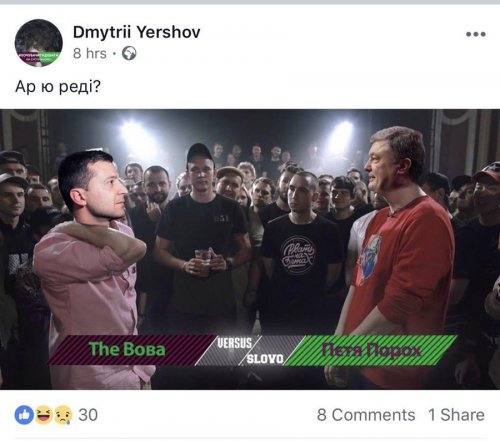Click the 'Петя Порох' green banner
Screen dimensions: 500x441
371,350
